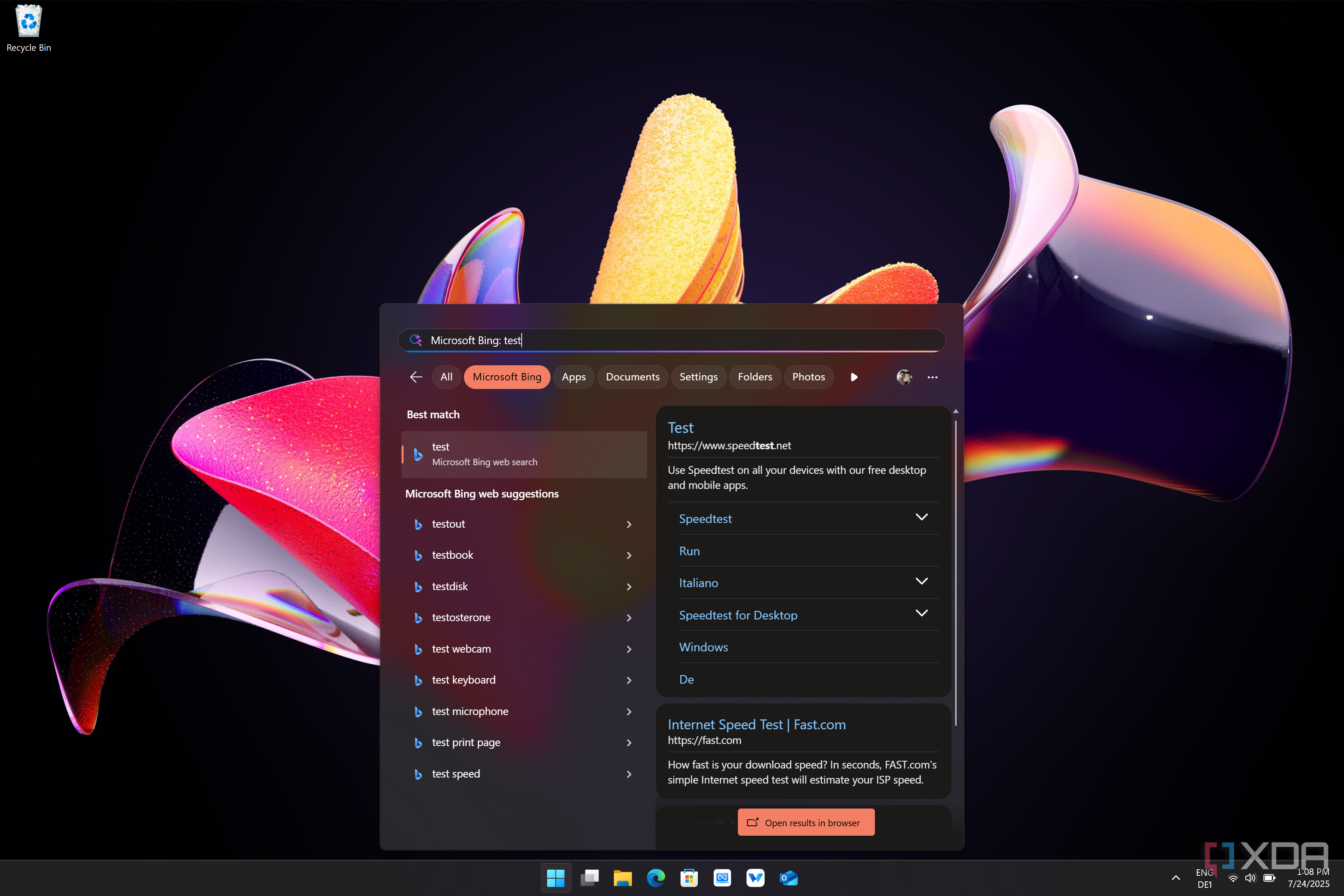1344x896 pixels.
Task: Select best match test web search
Action: click(524, 454)
